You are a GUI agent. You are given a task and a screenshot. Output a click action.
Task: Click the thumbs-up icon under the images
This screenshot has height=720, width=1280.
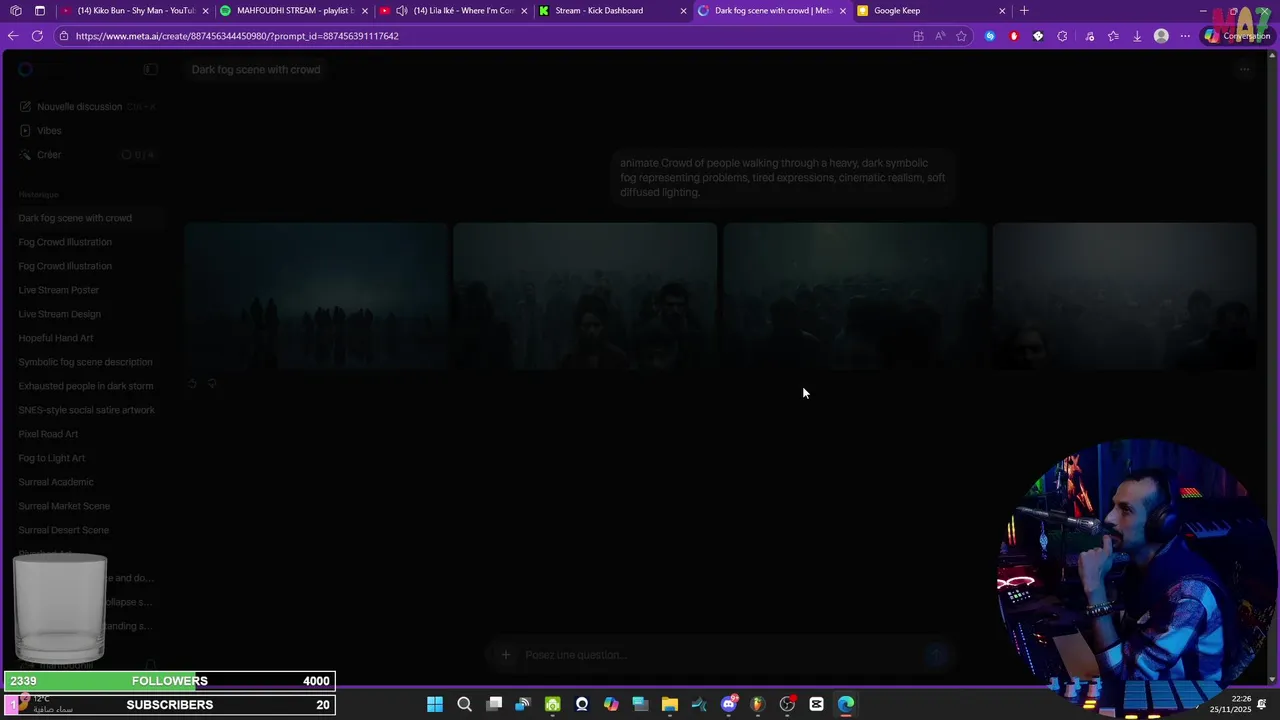click(x=193, y=384)
